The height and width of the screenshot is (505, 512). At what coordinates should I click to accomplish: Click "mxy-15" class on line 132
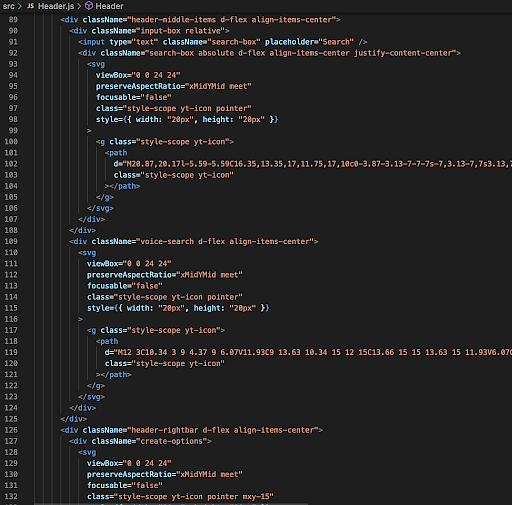coord(256,496)
